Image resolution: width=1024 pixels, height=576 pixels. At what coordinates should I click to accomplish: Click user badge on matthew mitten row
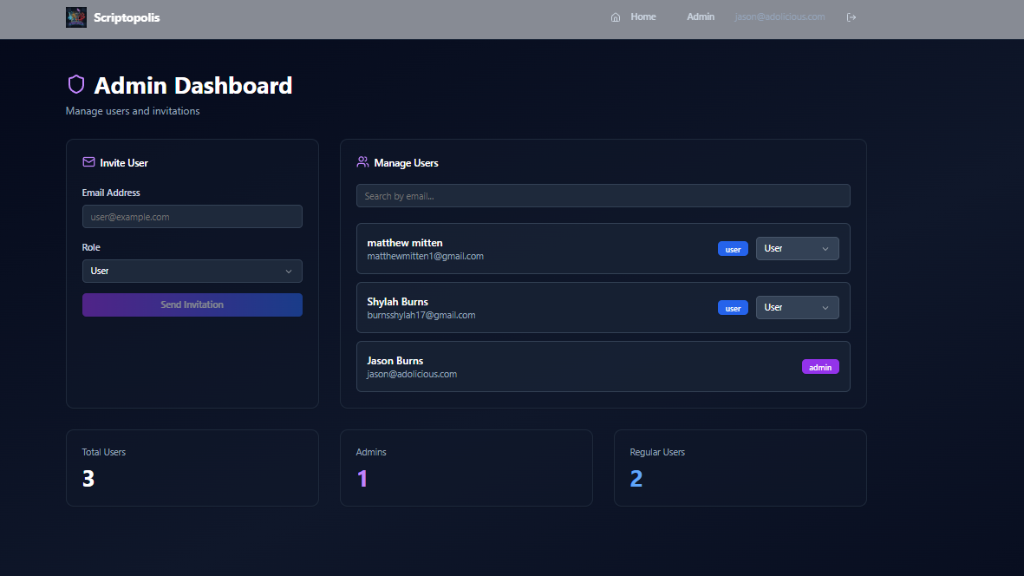pyautogui.click(x=733, y=249)
